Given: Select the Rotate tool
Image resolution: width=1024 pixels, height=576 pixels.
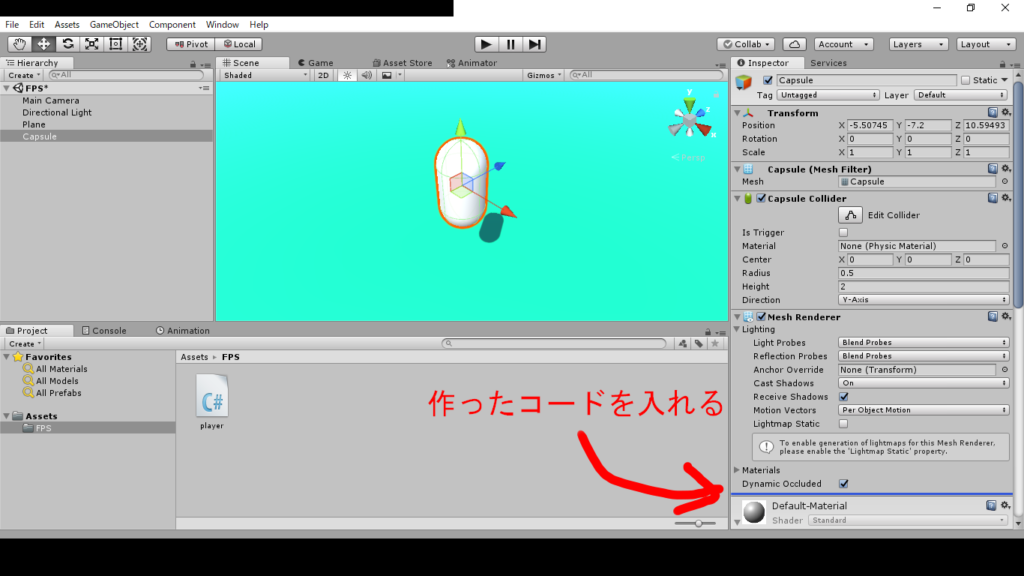Looking at the screenshot, I should 67,43.
